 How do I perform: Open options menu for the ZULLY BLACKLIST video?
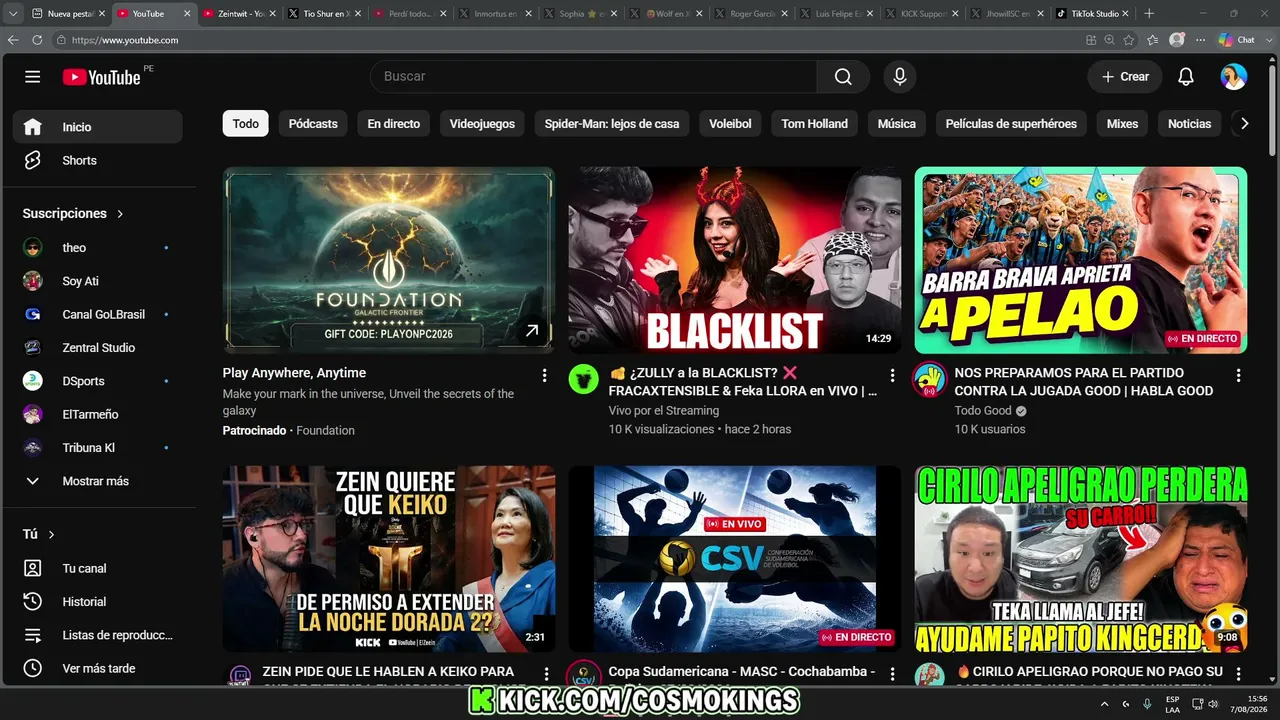(x=892, y=375)
